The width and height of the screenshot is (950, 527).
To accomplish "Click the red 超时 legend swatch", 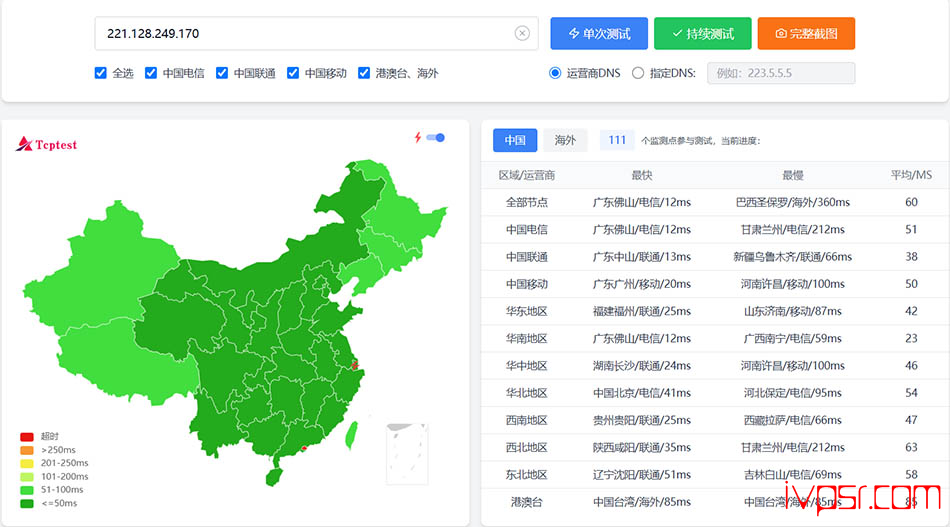I will pyautogui.click(x=27, y=437).
